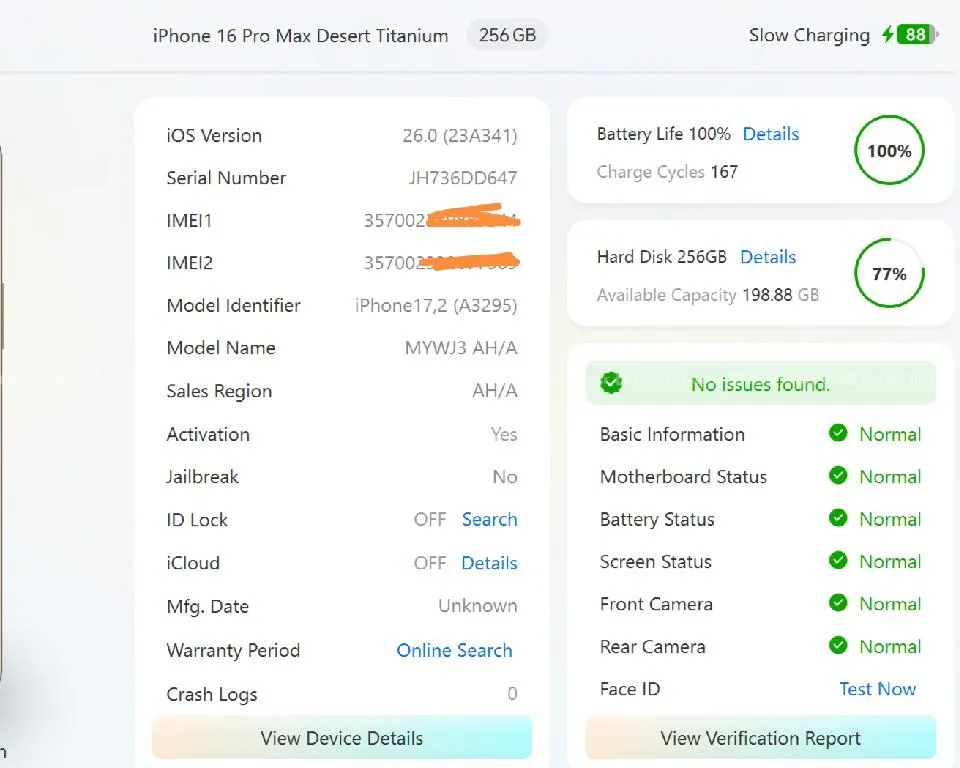Click the Face ID row label

[x=630, y=689]
